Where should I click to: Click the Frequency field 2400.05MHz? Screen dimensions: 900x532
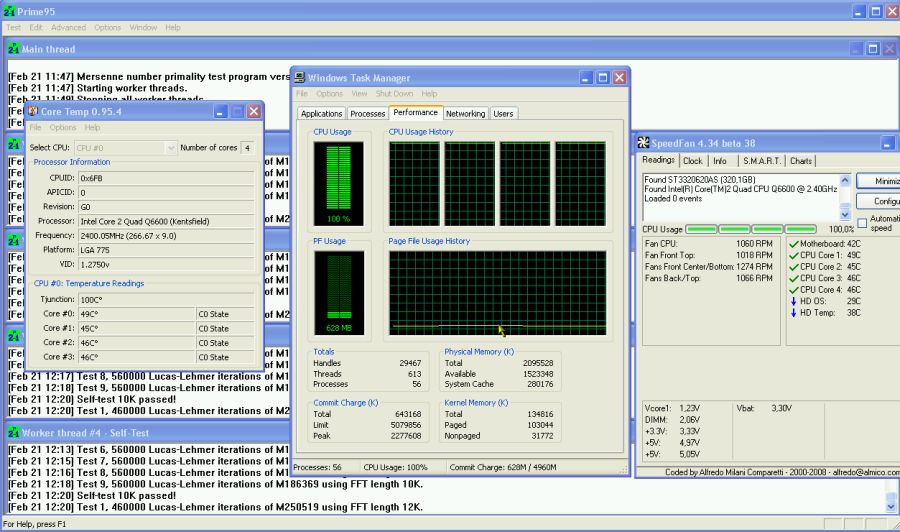pyautogui.click(x=166, y=235)
